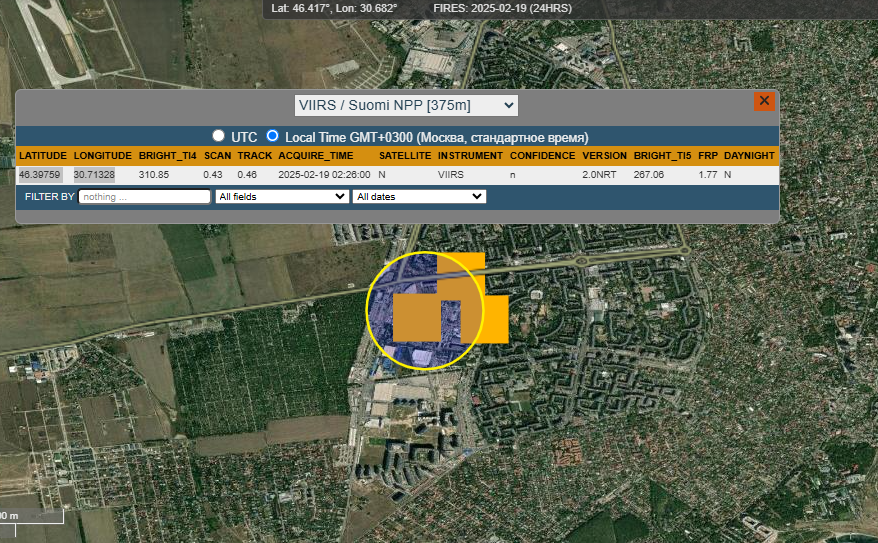Select the longitude value 30.71328
Image resolution: width=878 pixels, height=543 pixels.
[94, 175]
